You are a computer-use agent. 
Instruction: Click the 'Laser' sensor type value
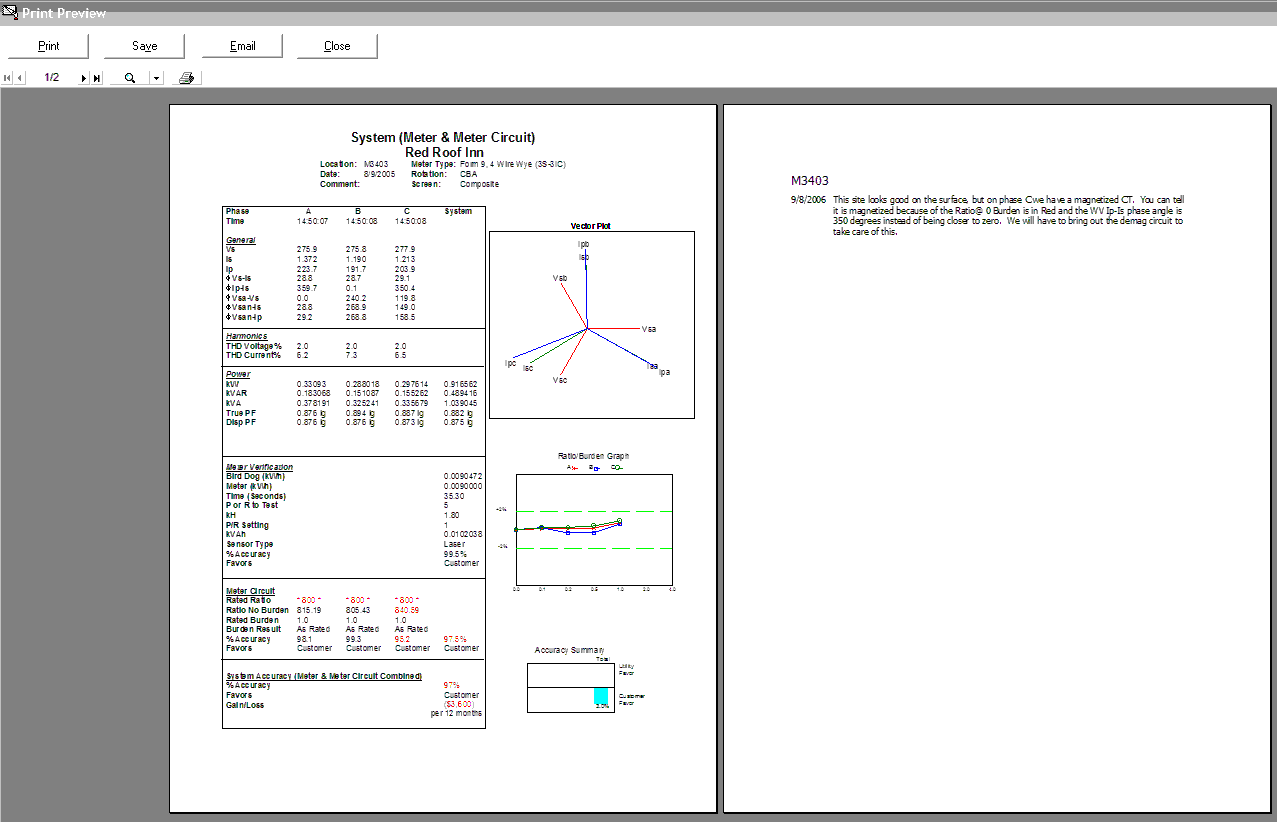click(454, 544)
